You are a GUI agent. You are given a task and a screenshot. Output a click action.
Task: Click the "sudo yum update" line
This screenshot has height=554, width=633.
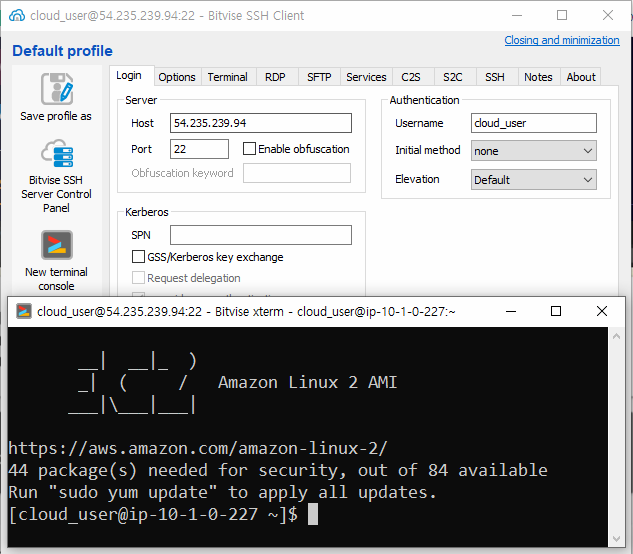tap(222, 493)
